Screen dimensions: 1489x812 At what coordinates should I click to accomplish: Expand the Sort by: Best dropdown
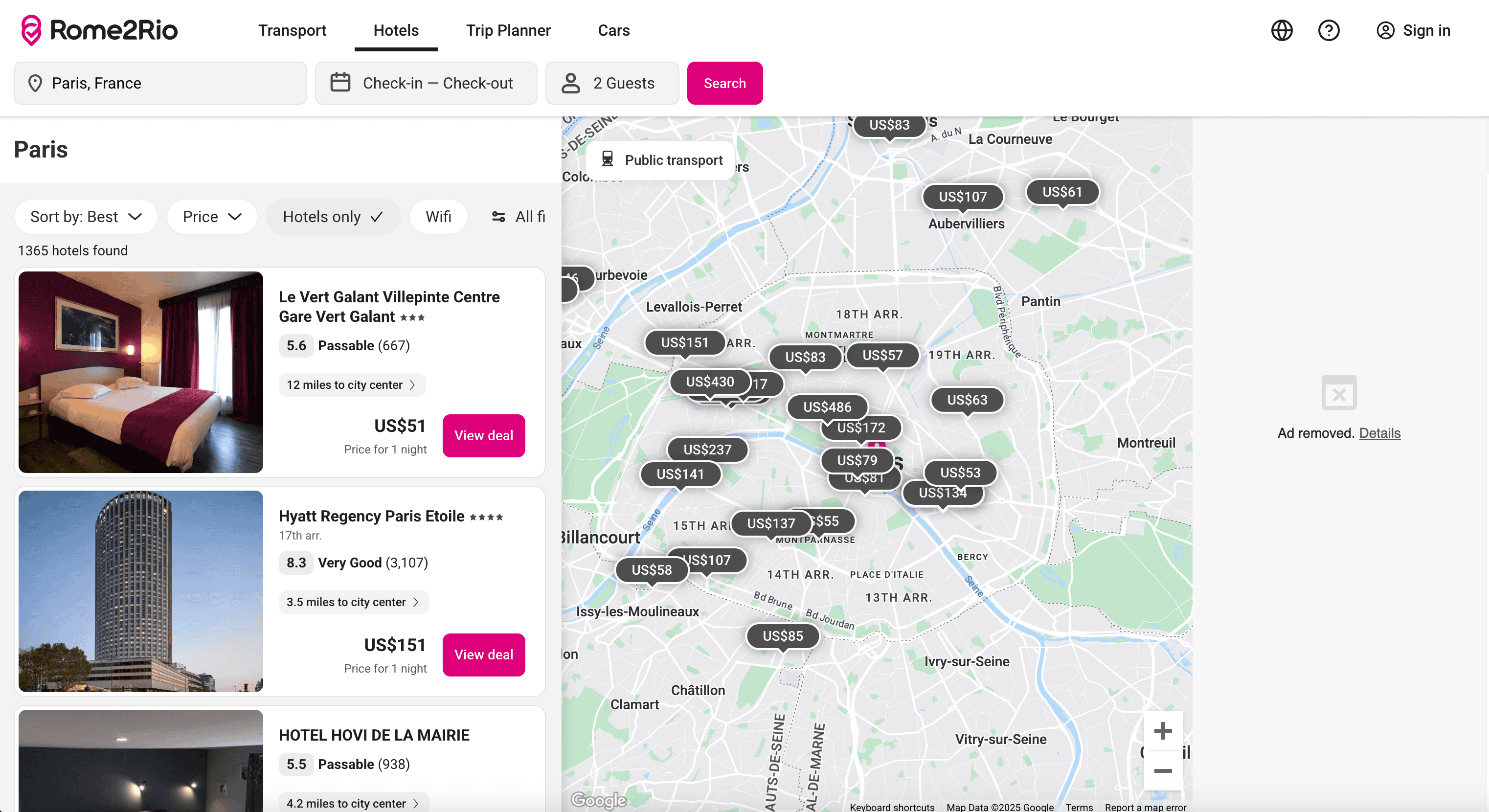tap(86, 217)
